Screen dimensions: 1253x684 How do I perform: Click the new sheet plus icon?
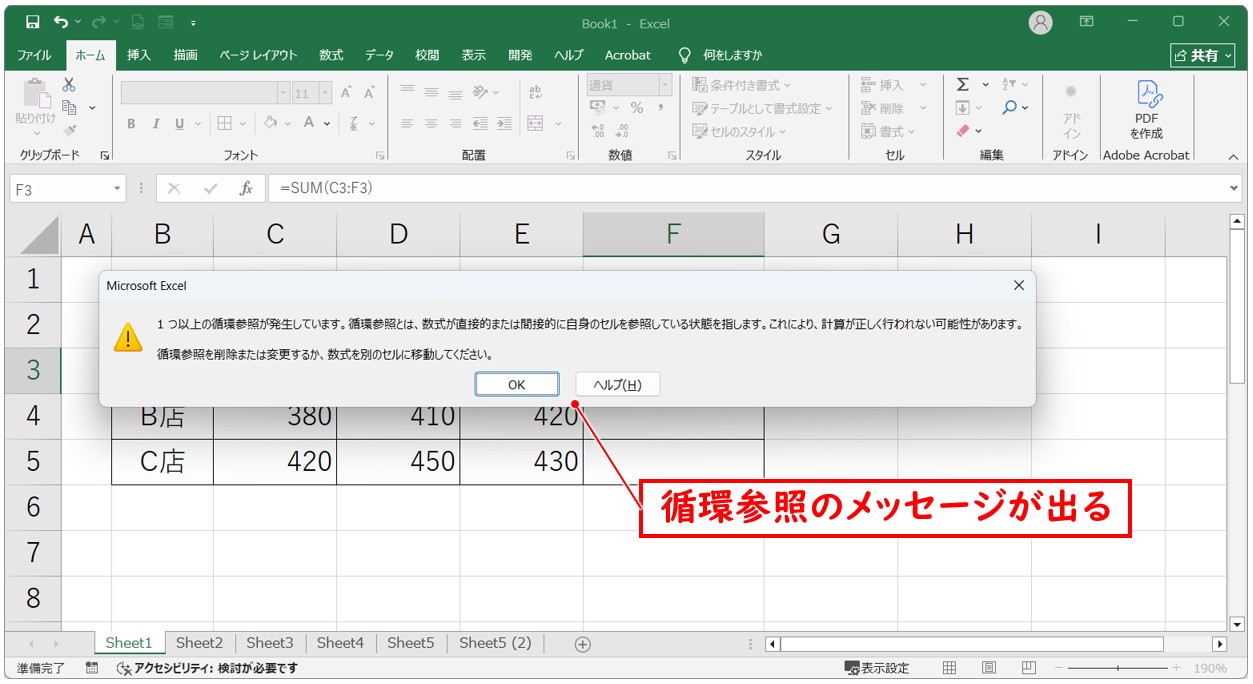[x=583, y=644]
